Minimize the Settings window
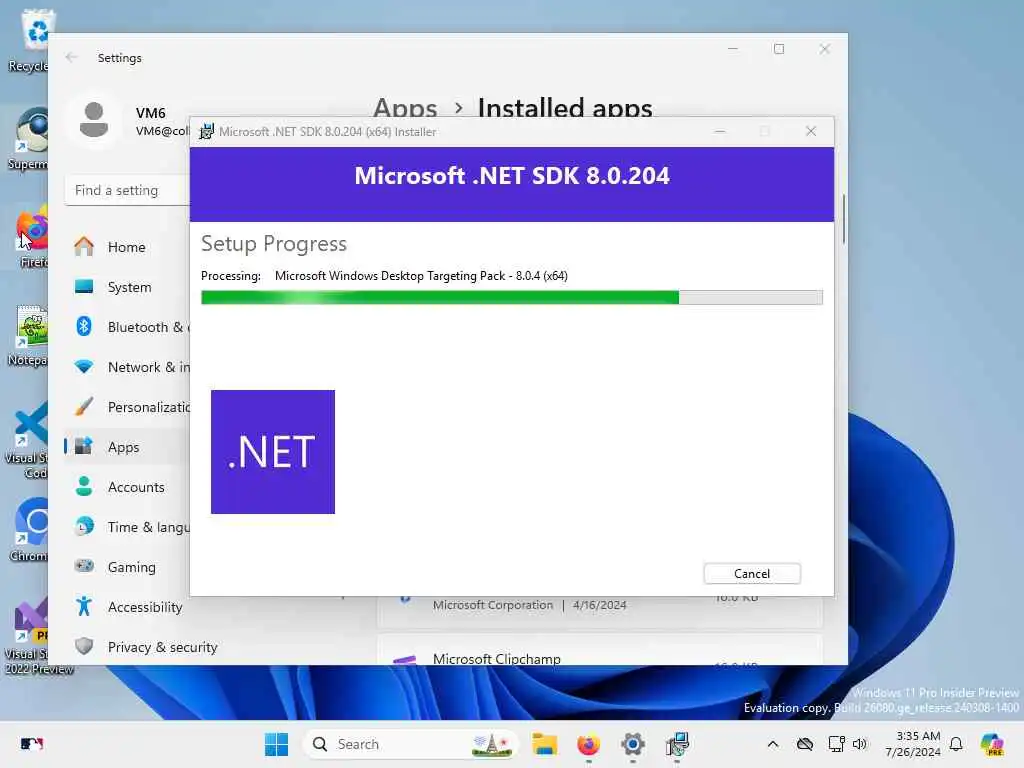Screen dimensions: 1024x768 tap(733, 49)
